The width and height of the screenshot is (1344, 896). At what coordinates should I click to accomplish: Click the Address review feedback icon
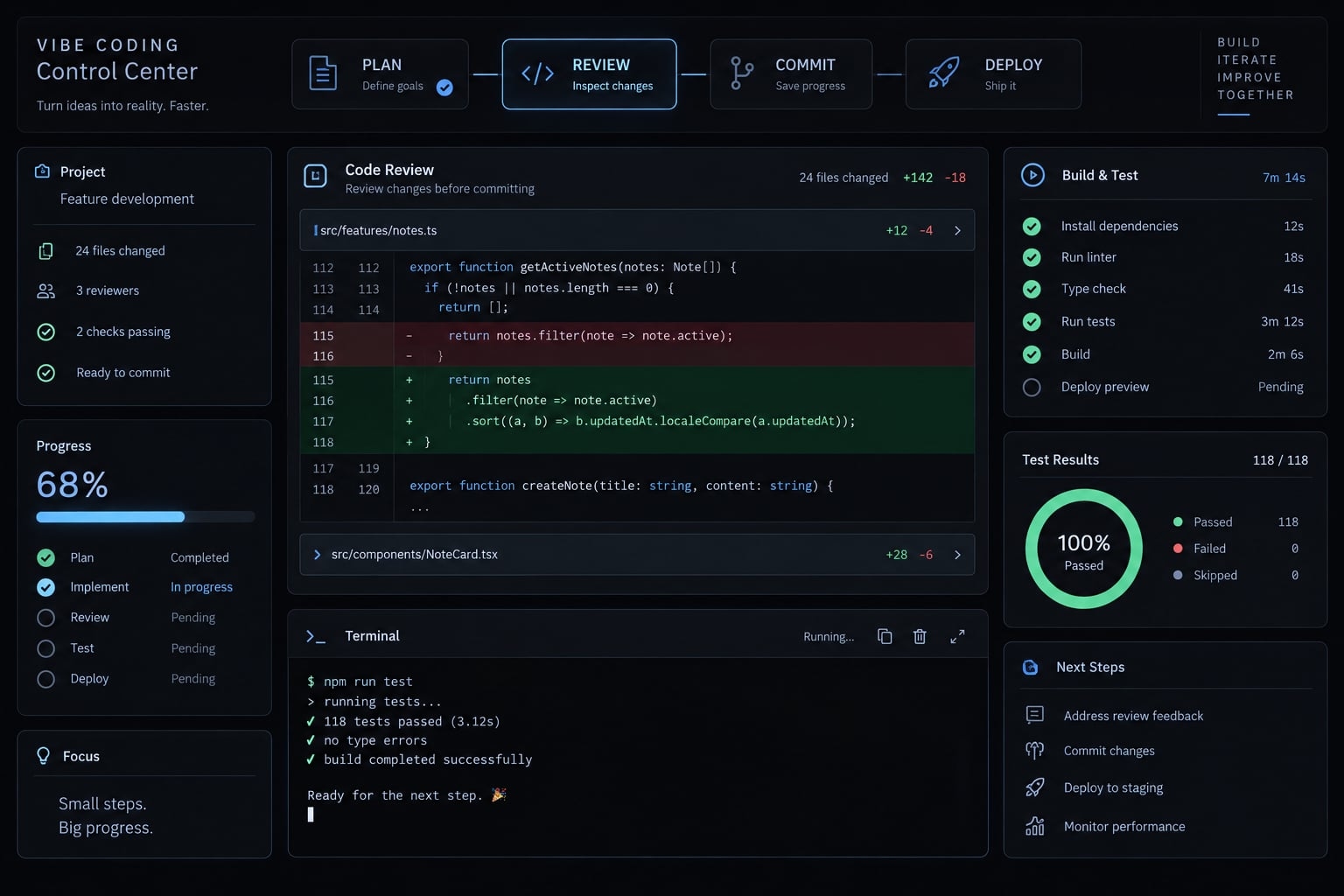point(1034,715)
